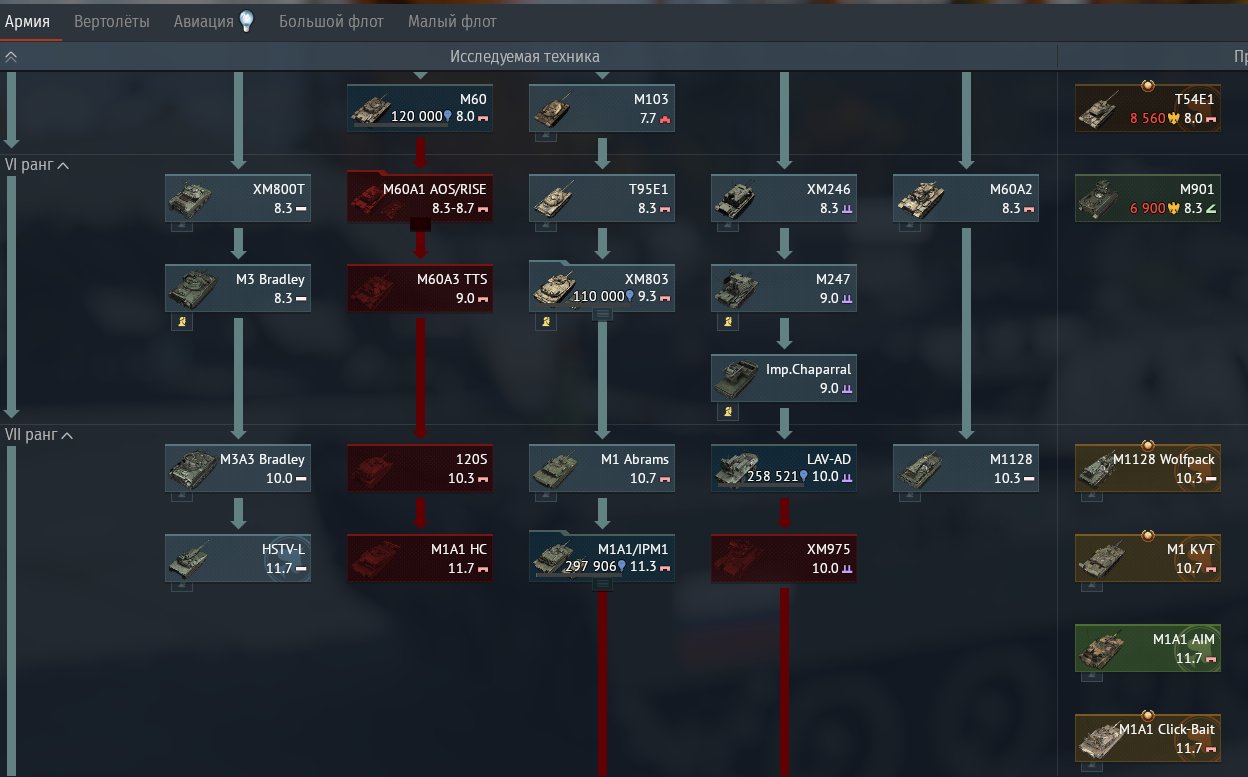Select the locked 120S card
Viewport: 1248px width, 777px height.
420,467
